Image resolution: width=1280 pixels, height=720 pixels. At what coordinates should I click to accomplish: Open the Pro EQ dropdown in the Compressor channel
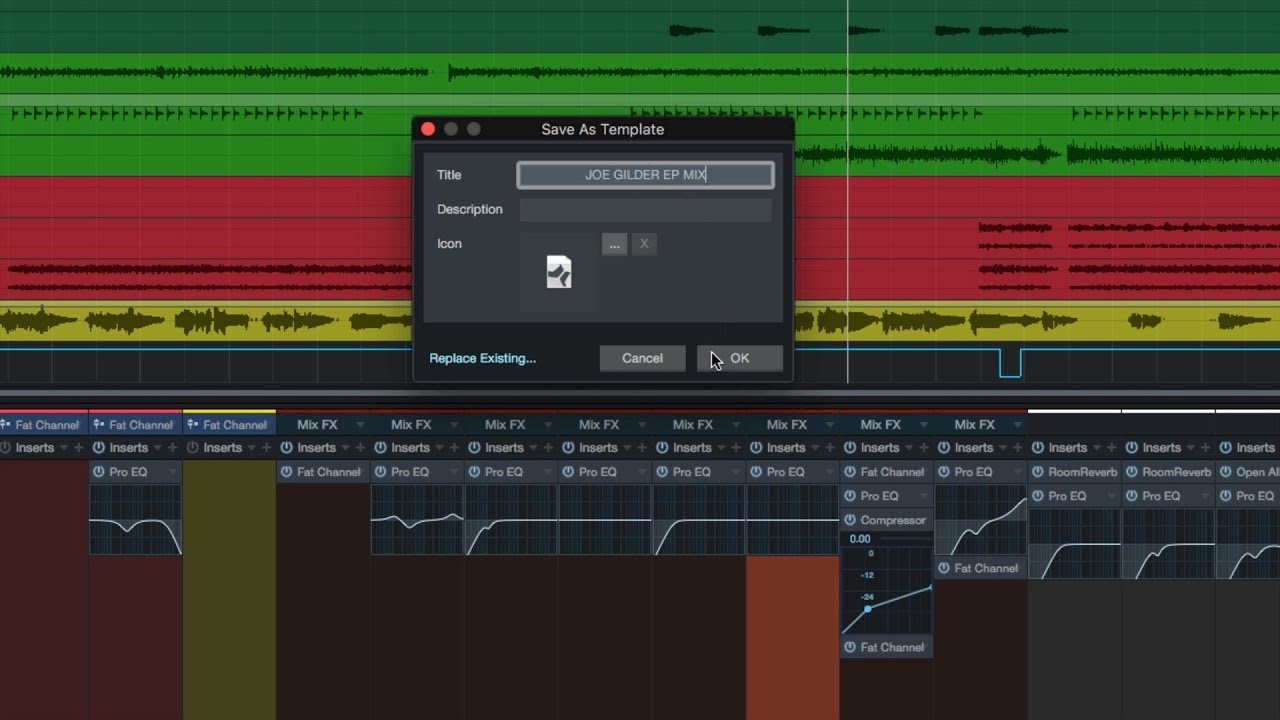click(924, 496)
